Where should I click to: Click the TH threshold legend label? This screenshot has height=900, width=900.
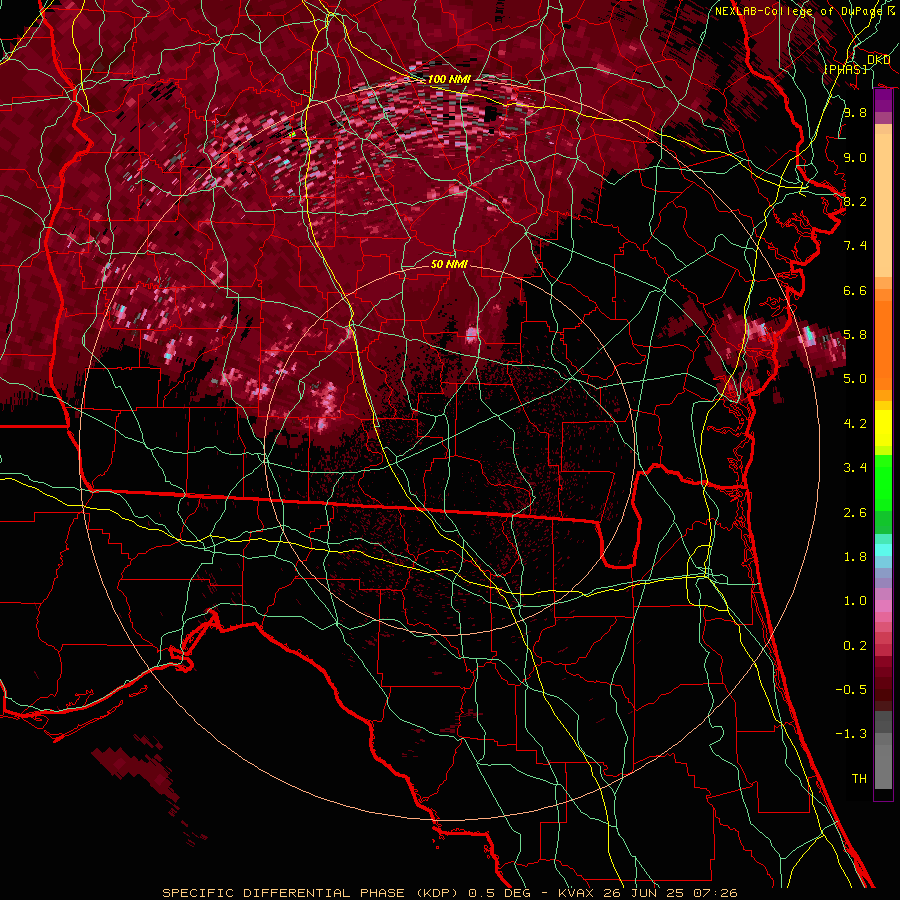pyautogui.click(x=859, y=779)
